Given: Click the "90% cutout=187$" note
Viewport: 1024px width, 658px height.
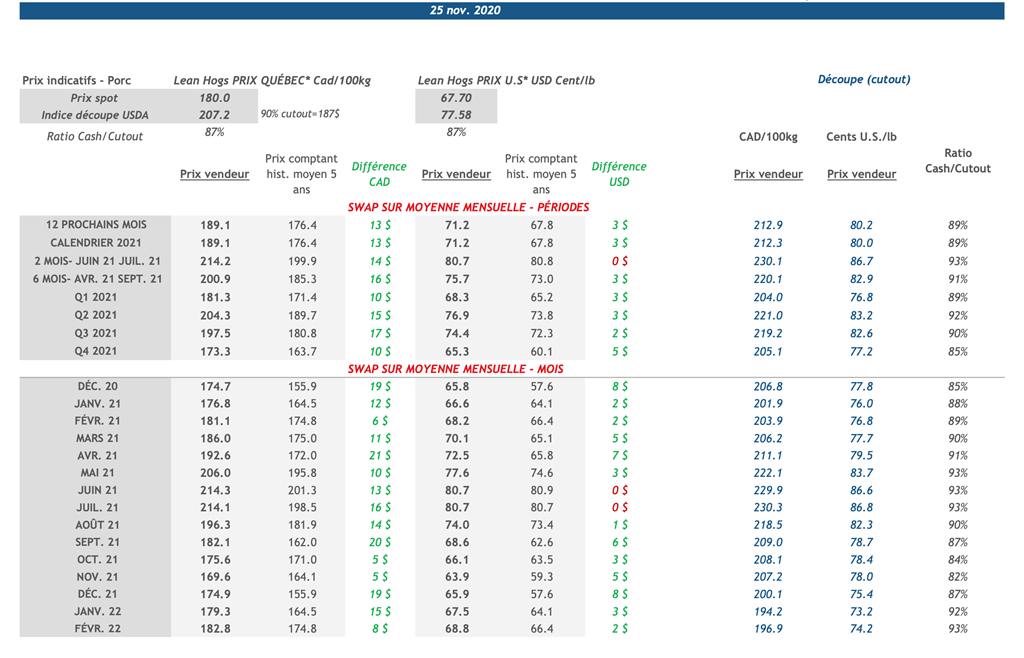Looking at the screenshot, I should (299, 115).
